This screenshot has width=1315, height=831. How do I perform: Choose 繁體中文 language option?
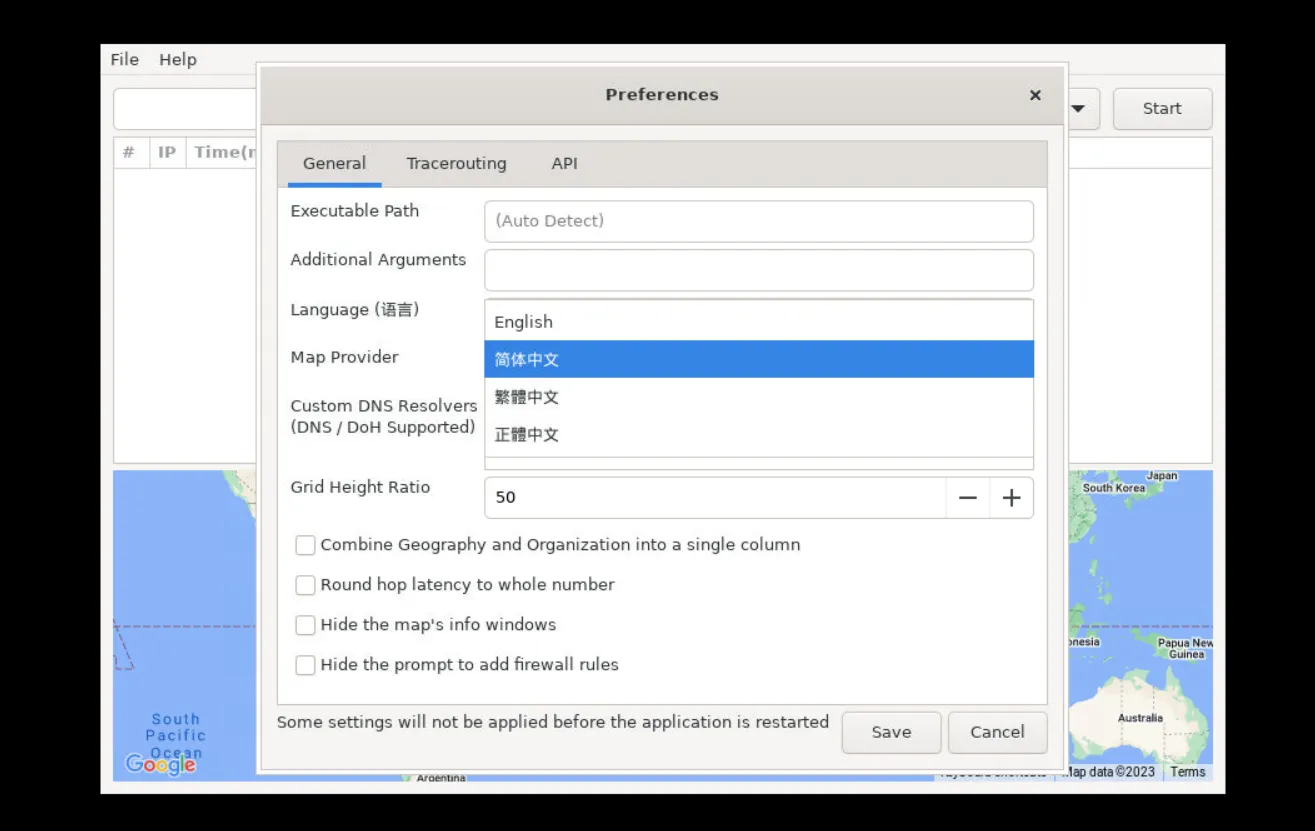pos(758,397)
